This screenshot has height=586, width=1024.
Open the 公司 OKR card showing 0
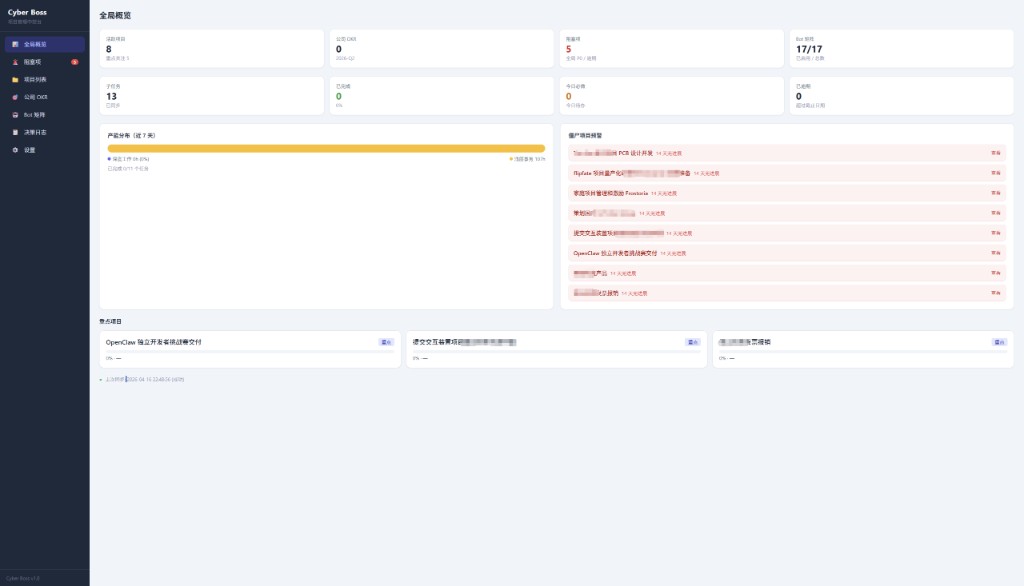441,48
